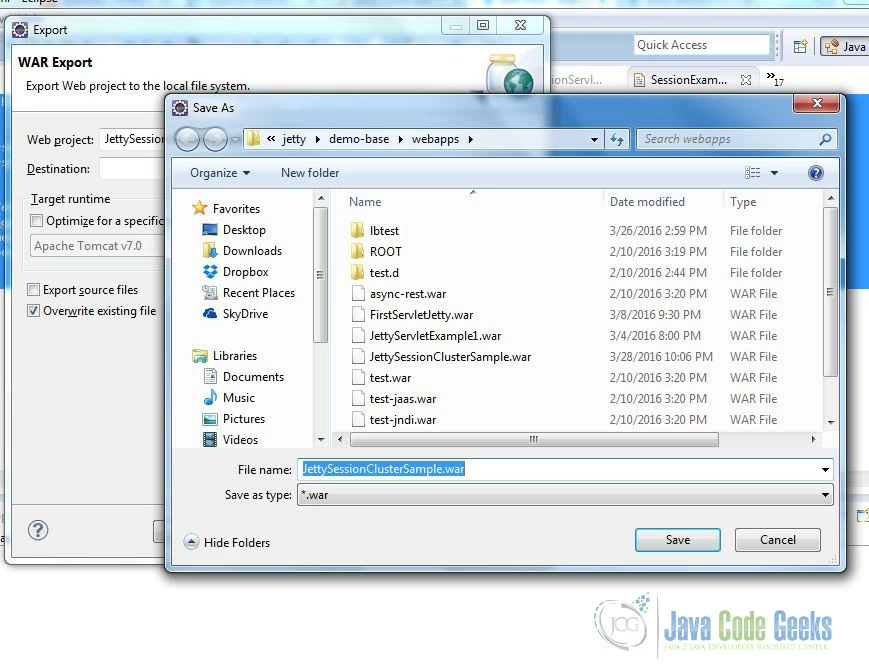Sort files by Date modified column header

pos(647,202)
